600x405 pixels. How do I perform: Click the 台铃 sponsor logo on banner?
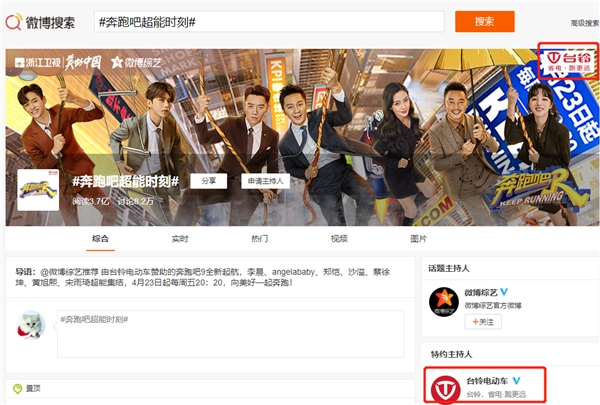568,61
